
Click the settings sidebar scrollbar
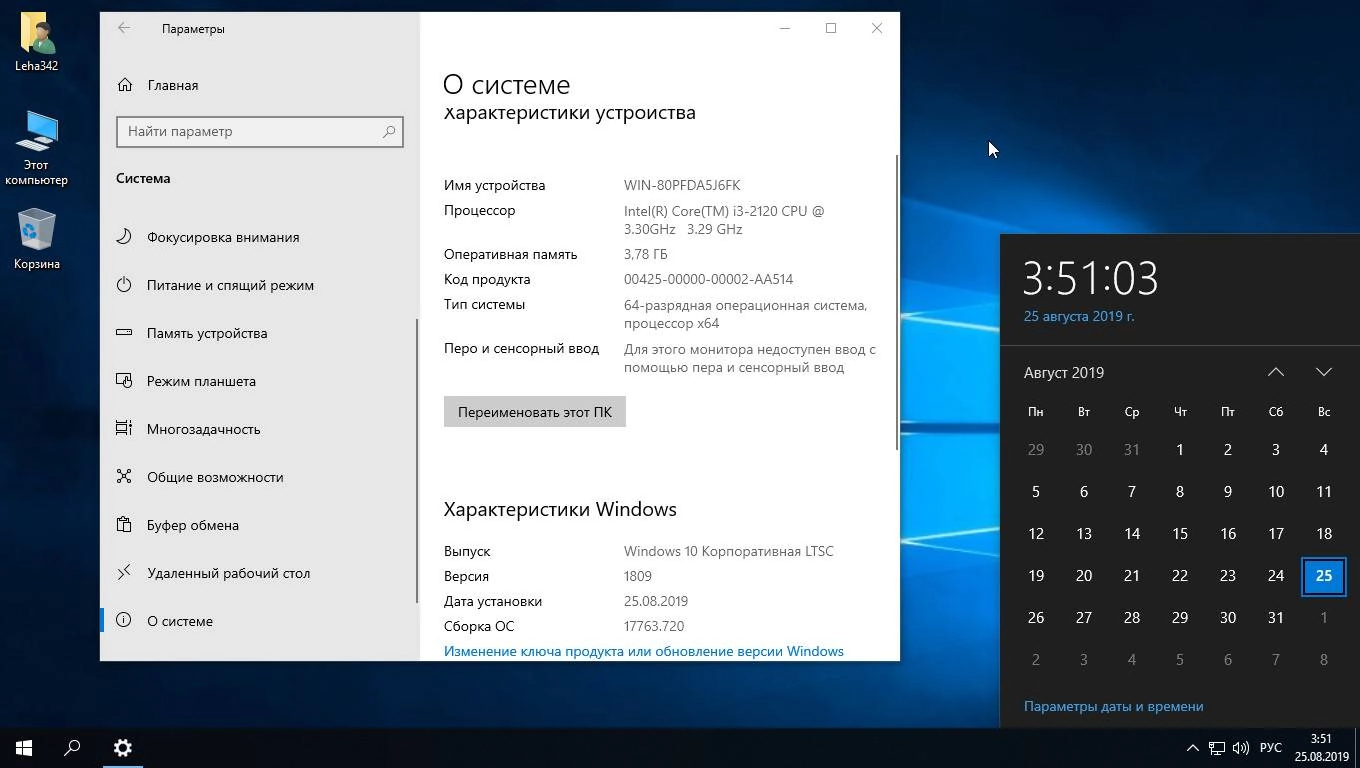tap(417, 460)
